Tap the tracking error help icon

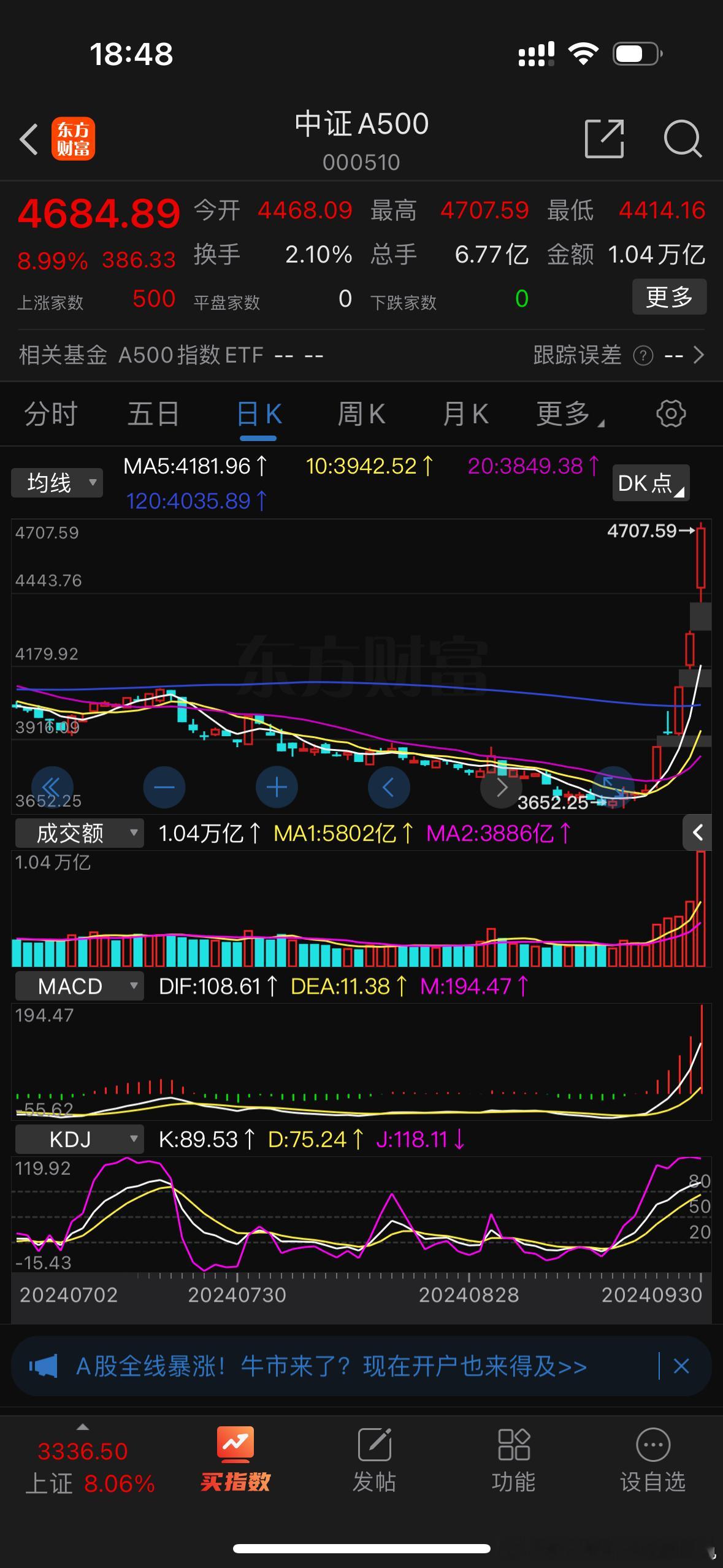point(643,355)
